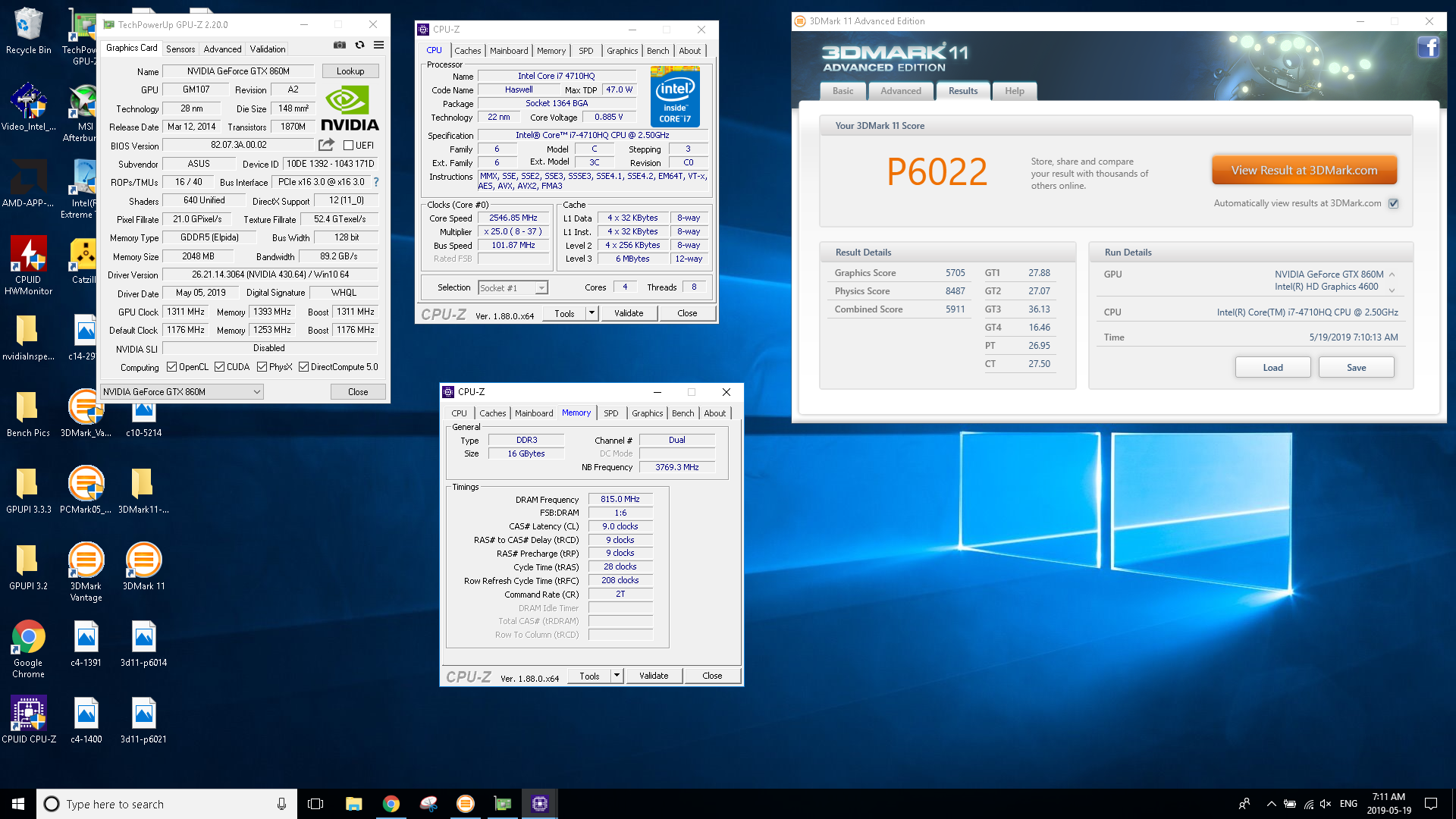Image resolution: width=1456 pixels, height=819 pixels.
Task: Toggle the PhysX checkbox
Action: pyautogui.click(x=262, y=367)
